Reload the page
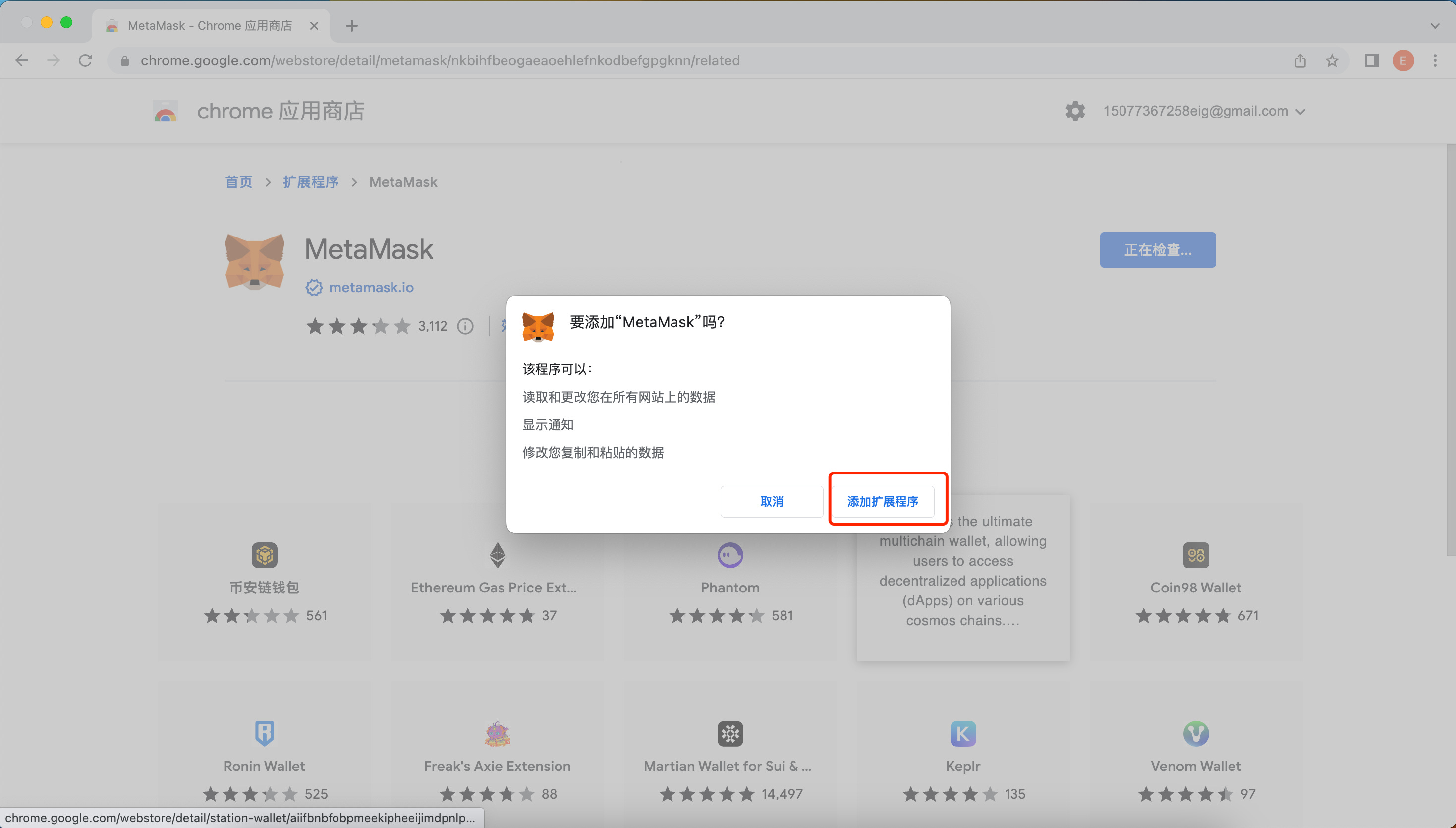Screen dimensions: 1456x828 tap(86, 60)
